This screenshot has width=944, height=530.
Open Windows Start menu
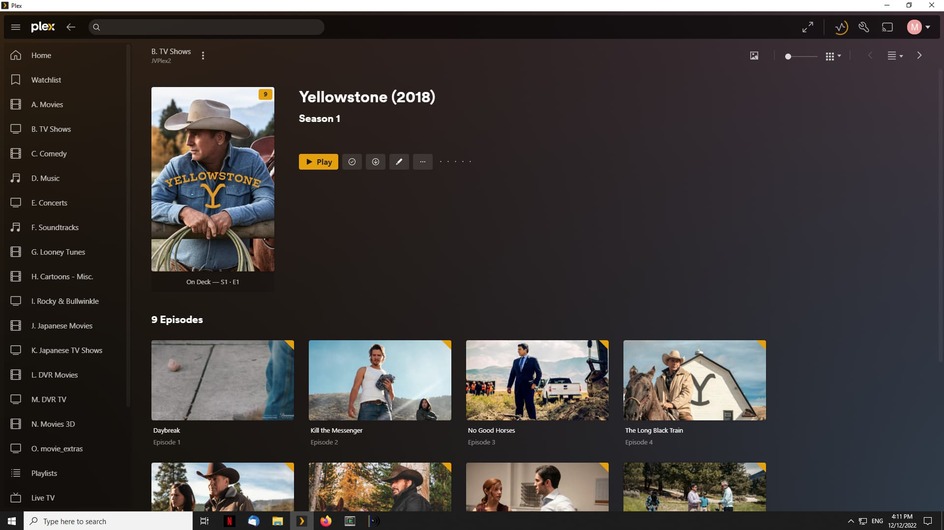click(11, 521)
